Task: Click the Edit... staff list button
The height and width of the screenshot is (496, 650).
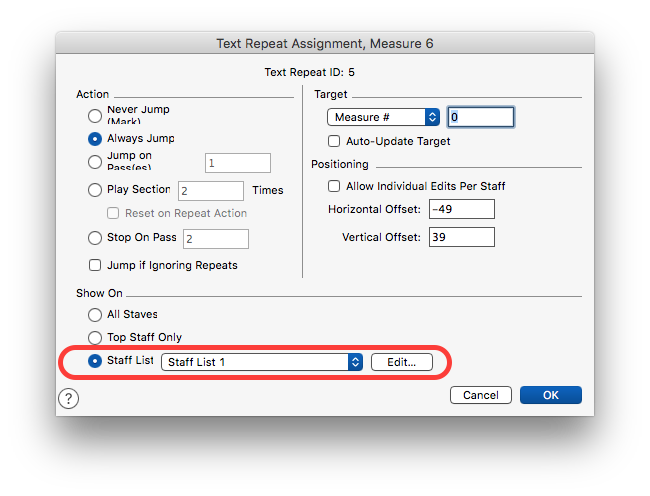Action: point(401,362)
